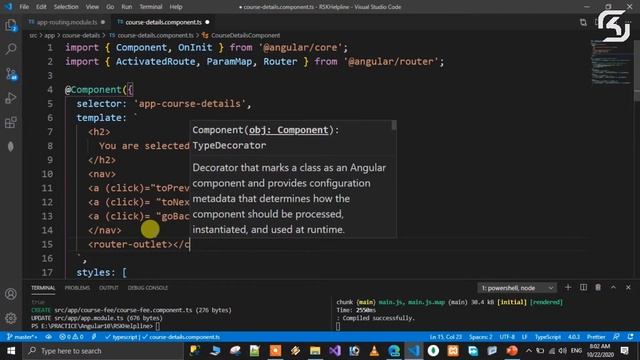Select course-details.component.ts editor tab
Image resolution: width=640 pixels, height=360 pixels.
(x=163, y=22)
